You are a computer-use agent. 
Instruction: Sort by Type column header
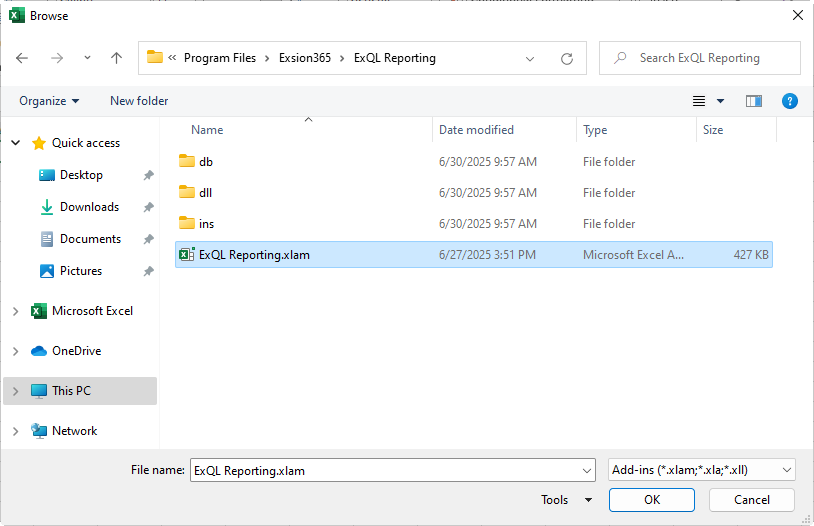[595, 130]
